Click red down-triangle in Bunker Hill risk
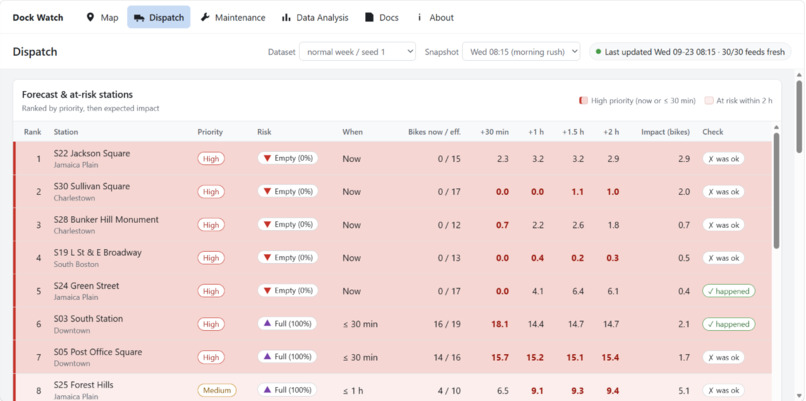806x401 pixels. (267, 224)
